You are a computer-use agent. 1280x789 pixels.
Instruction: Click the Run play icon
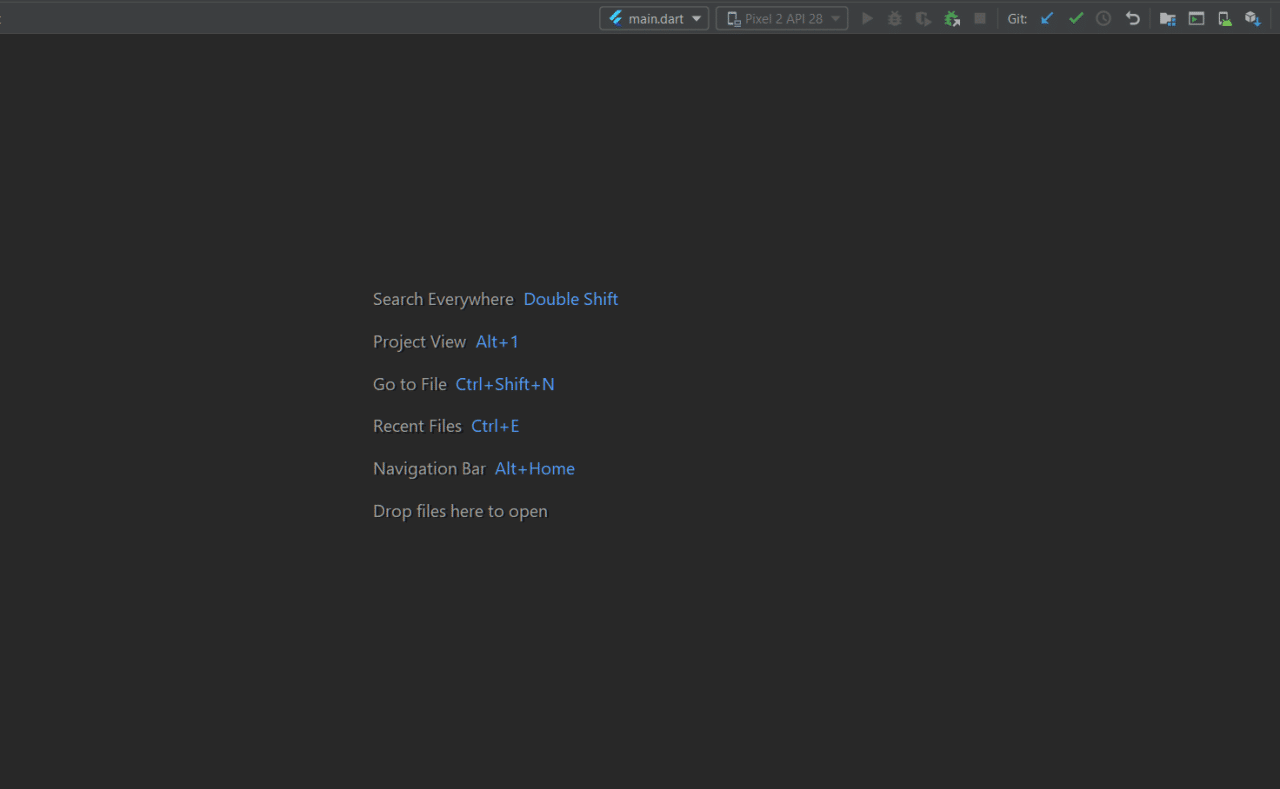(867, 18)
